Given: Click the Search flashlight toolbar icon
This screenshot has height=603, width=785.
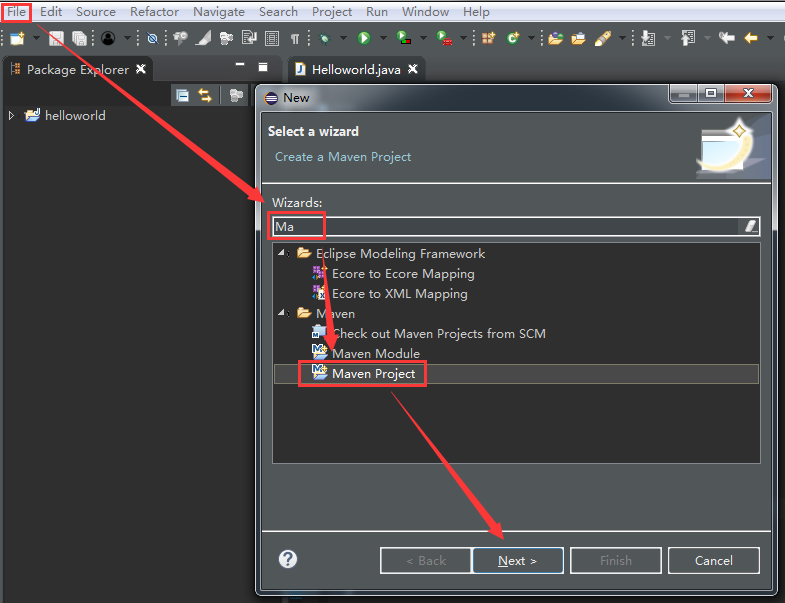Looking at the screenshot, I should point(603,38).
